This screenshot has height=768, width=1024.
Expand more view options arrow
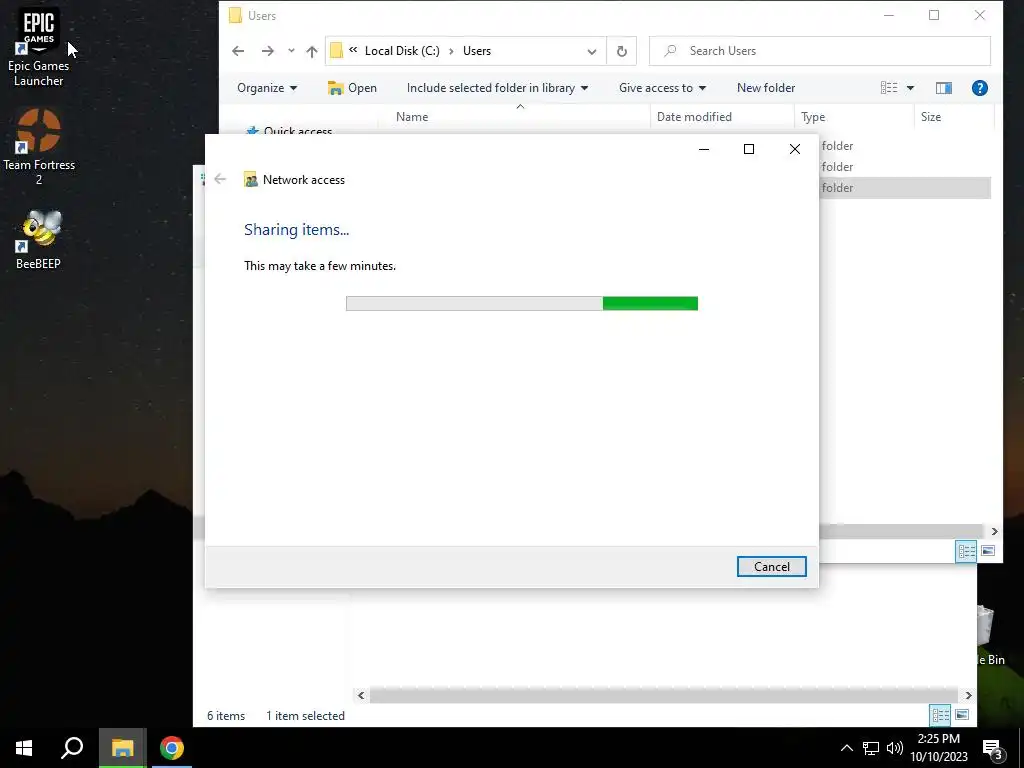pos(910,88)
